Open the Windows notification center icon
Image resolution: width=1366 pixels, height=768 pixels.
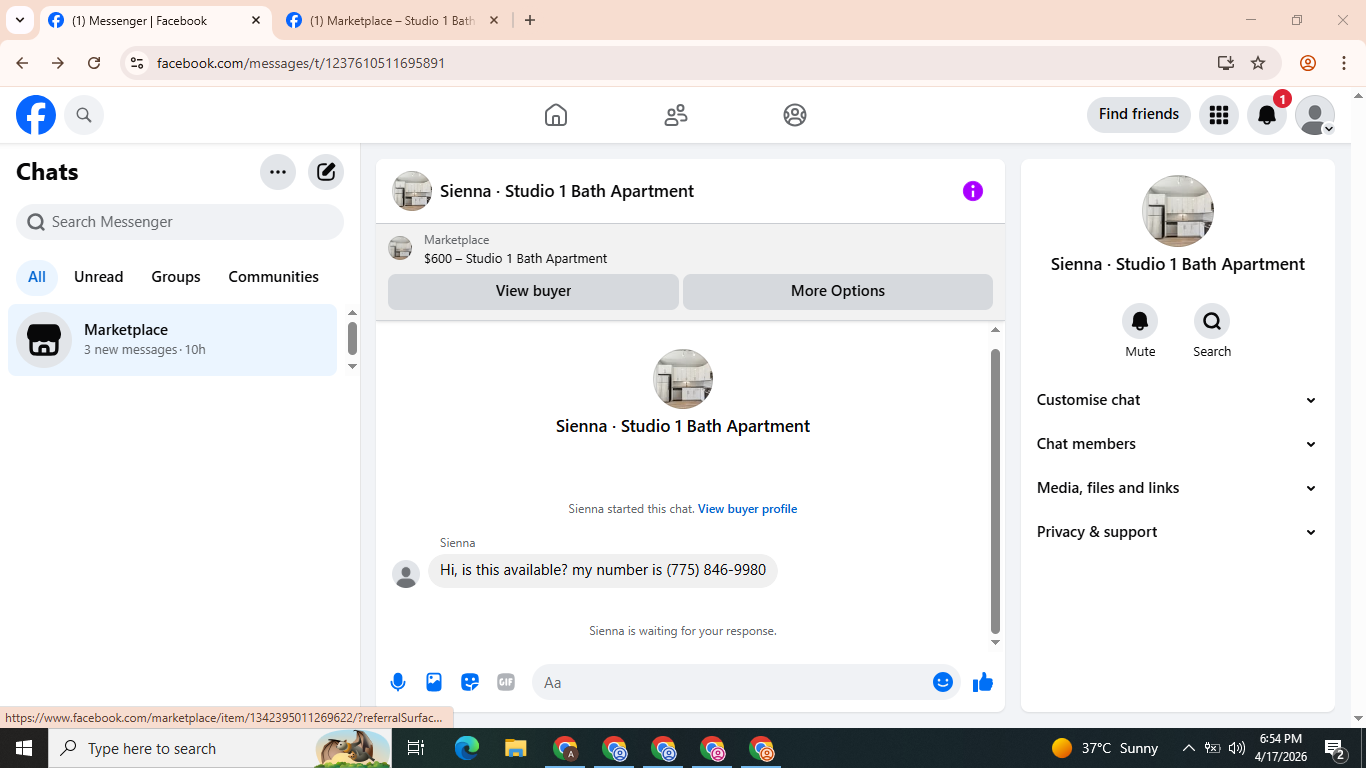click(x=1335, y=748)
